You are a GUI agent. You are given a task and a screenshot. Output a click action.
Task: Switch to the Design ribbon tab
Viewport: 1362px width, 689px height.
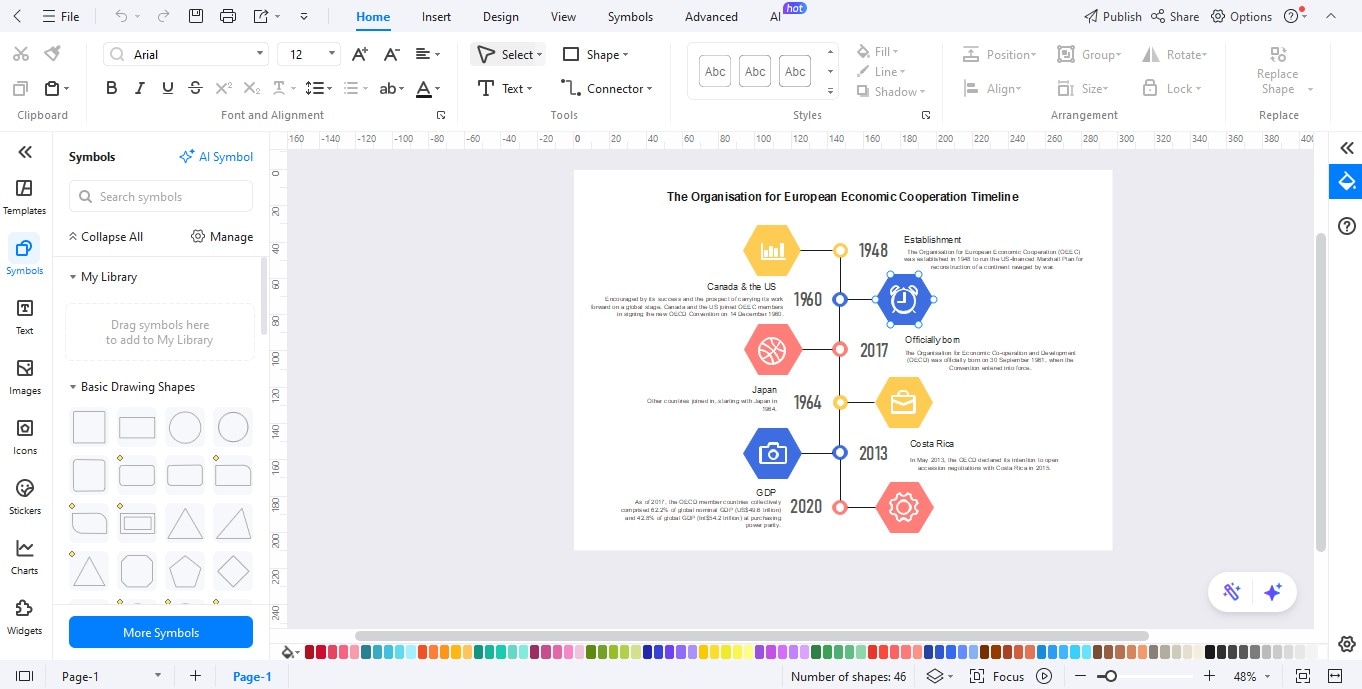[500, 16]
